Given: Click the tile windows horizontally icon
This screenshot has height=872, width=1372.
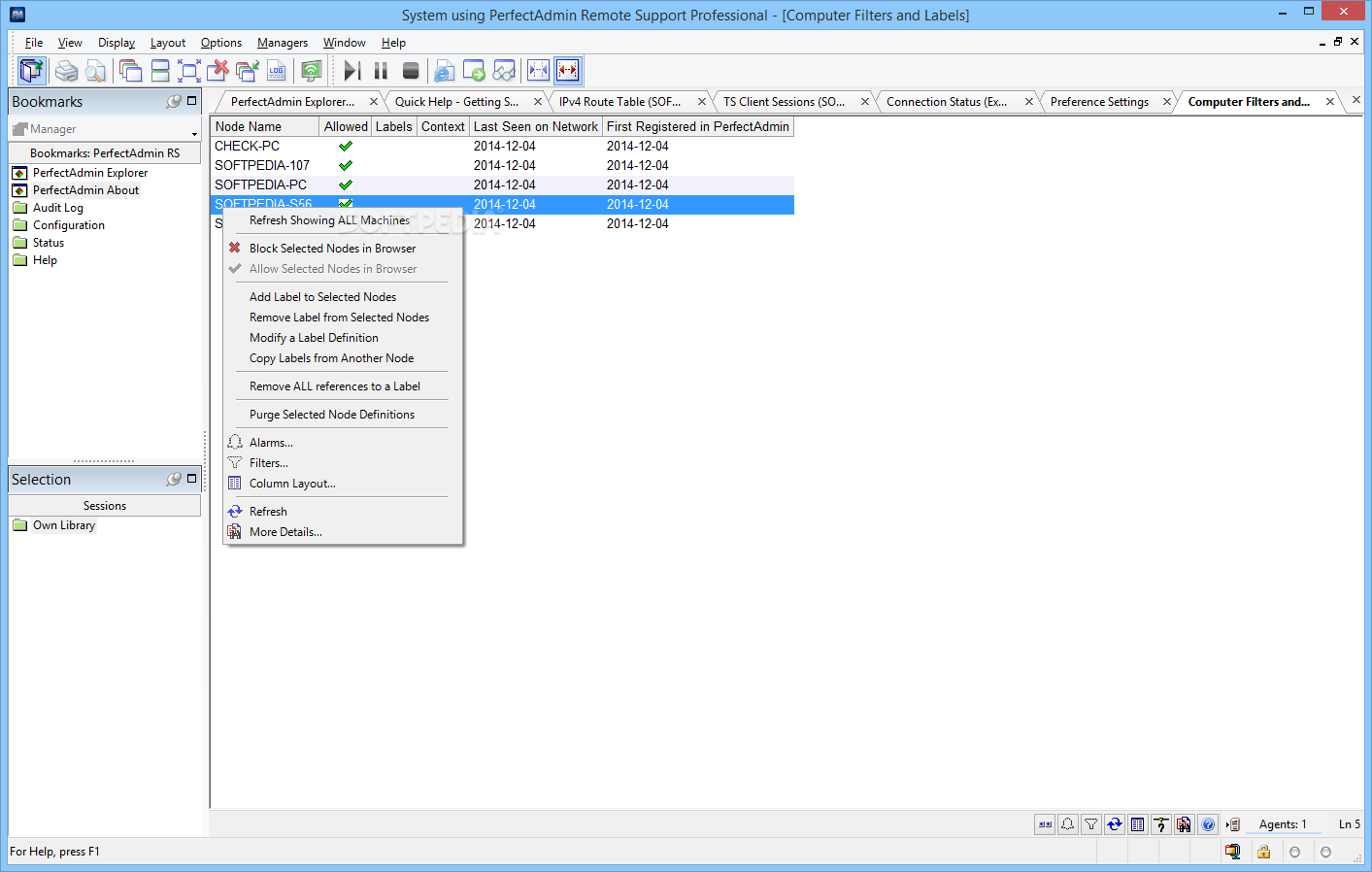Looking at the screenshot, I should click(160, 71).
